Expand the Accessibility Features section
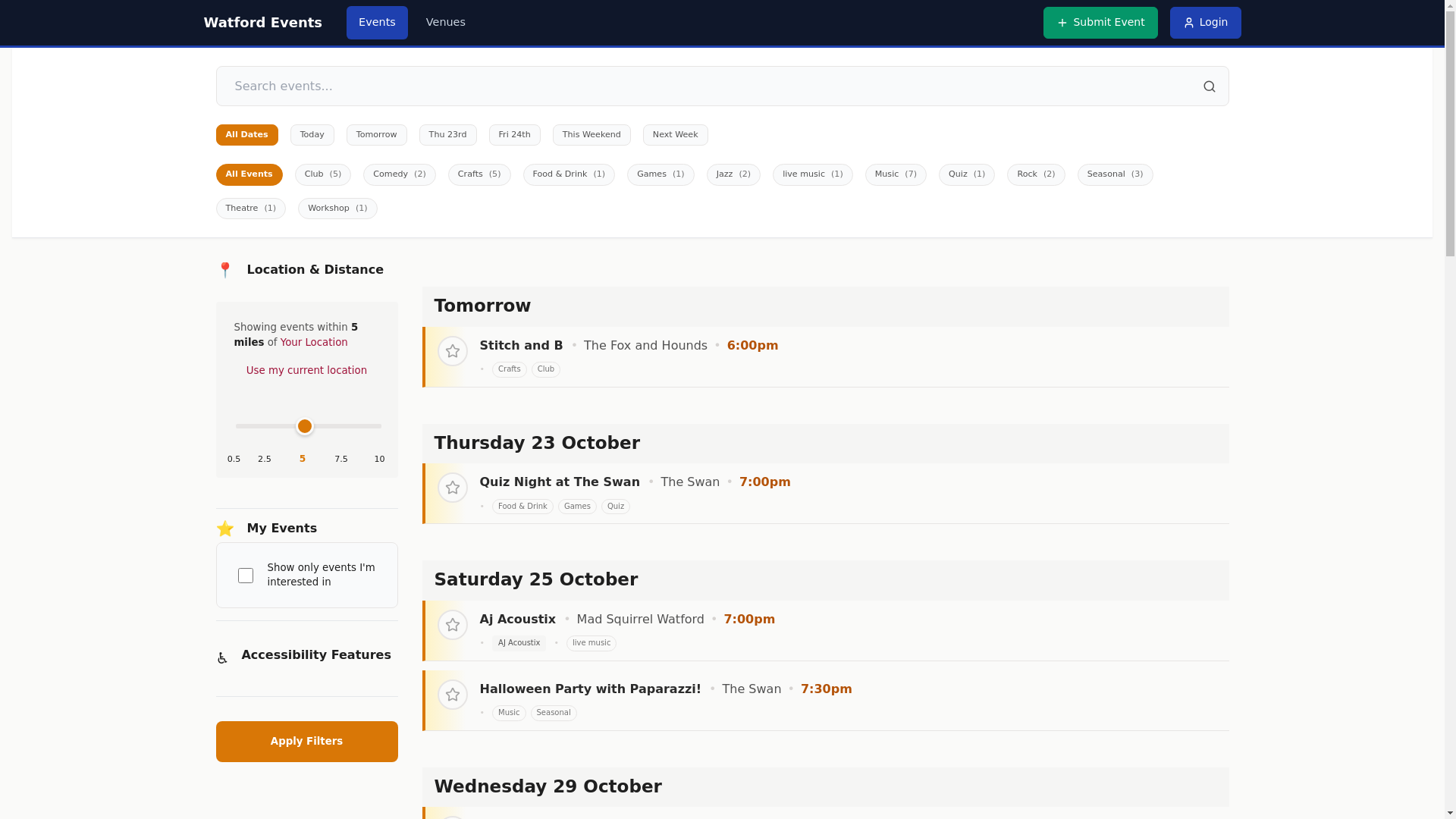The height and width of the screenshot is (819, 1456). pyautogui.click(x=315, y=655)
